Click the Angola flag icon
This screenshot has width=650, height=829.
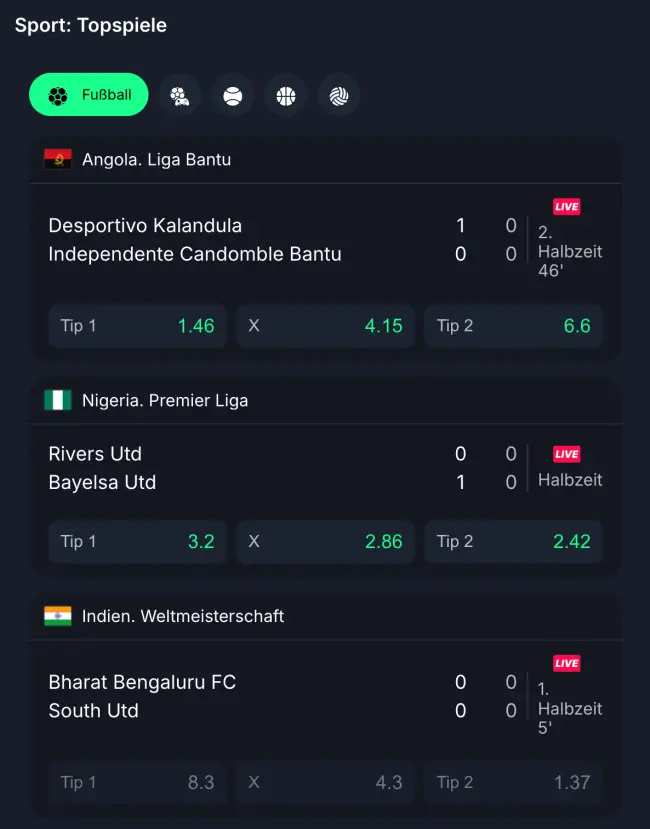pos(57,158)
